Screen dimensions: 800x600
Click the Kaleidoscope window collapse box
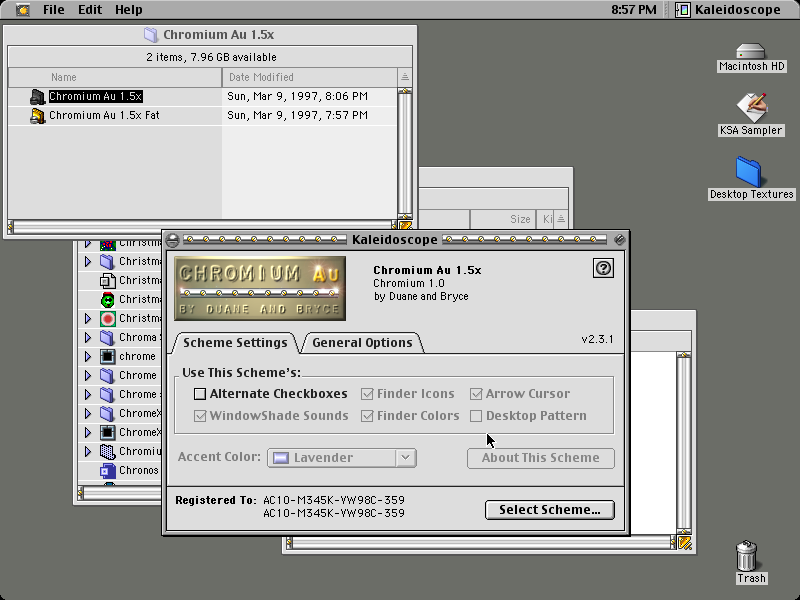pos(619,239)
